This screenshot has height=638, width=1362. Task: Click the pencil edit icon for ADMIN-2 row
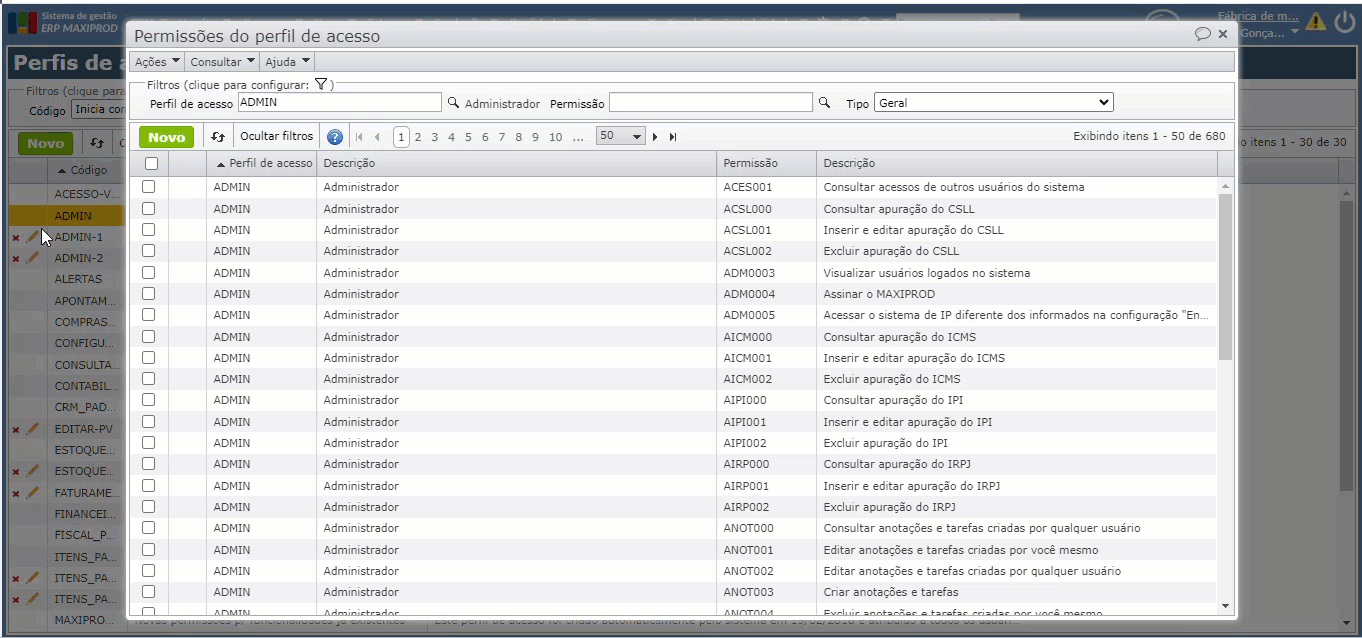[x=33, y=258]
